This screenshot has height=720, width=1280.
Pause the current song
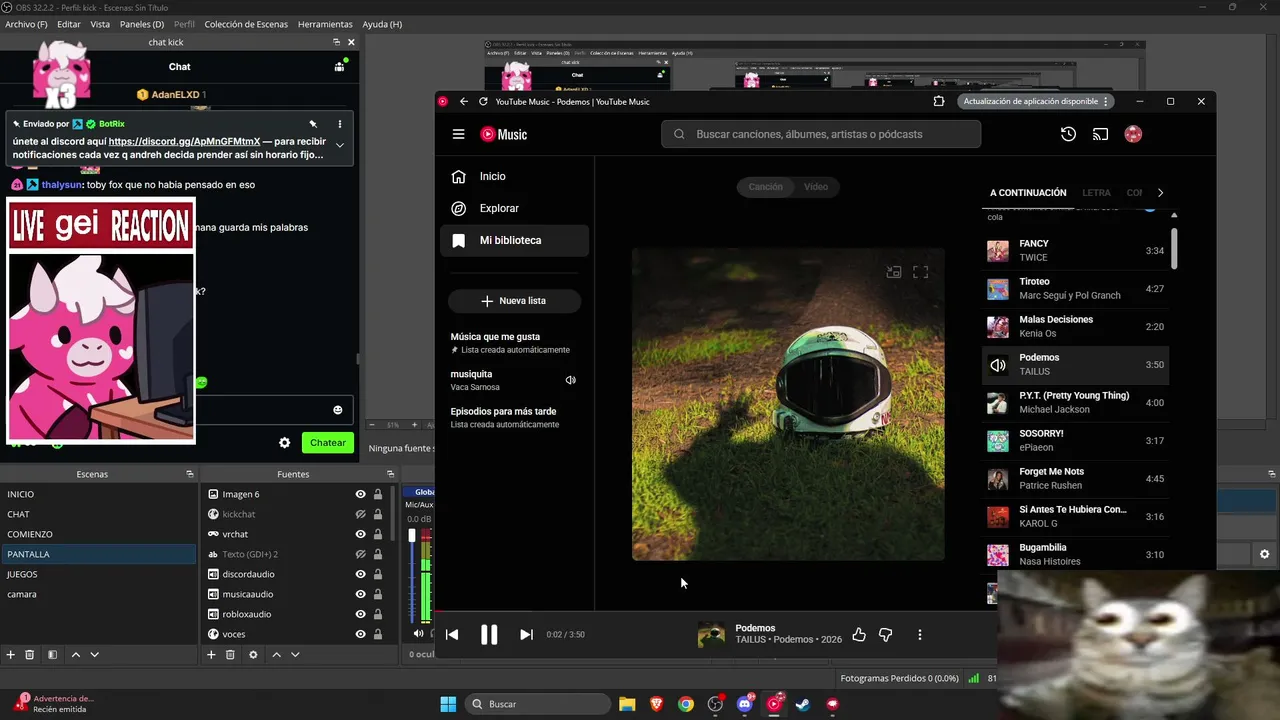[x=489, y=634]
